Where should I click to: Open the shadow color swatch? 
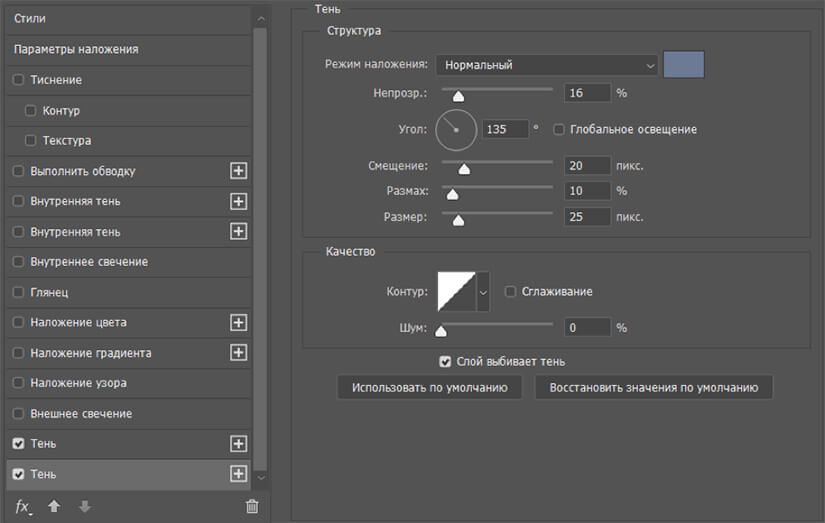(x=683, y=65)
